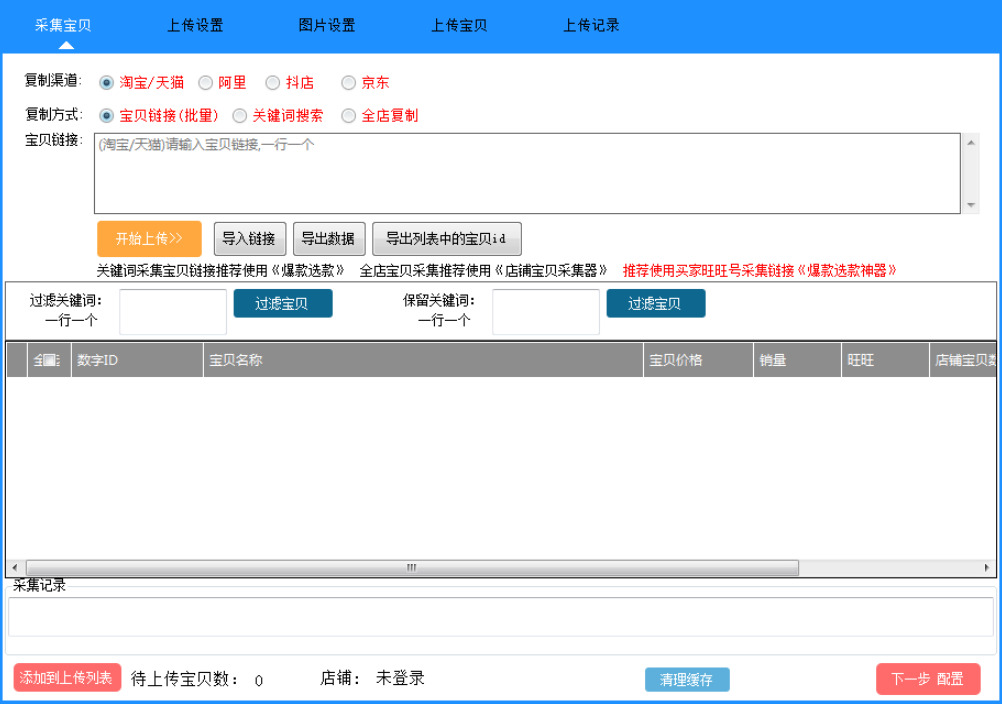The width and height of the screenshot is (1002, 704).
Task: Choose 关键词搜索 copy method
Action: pos(240,116)
